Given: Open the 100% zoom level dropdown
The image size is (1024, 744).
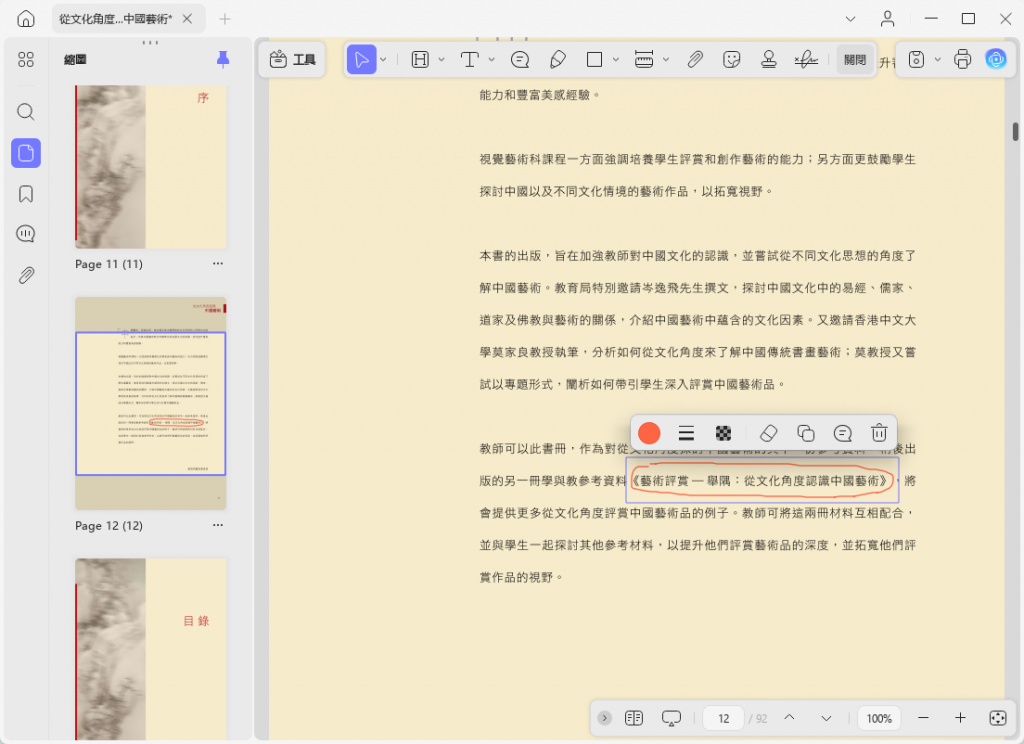Looking at the screenshot, I should 879,718.
